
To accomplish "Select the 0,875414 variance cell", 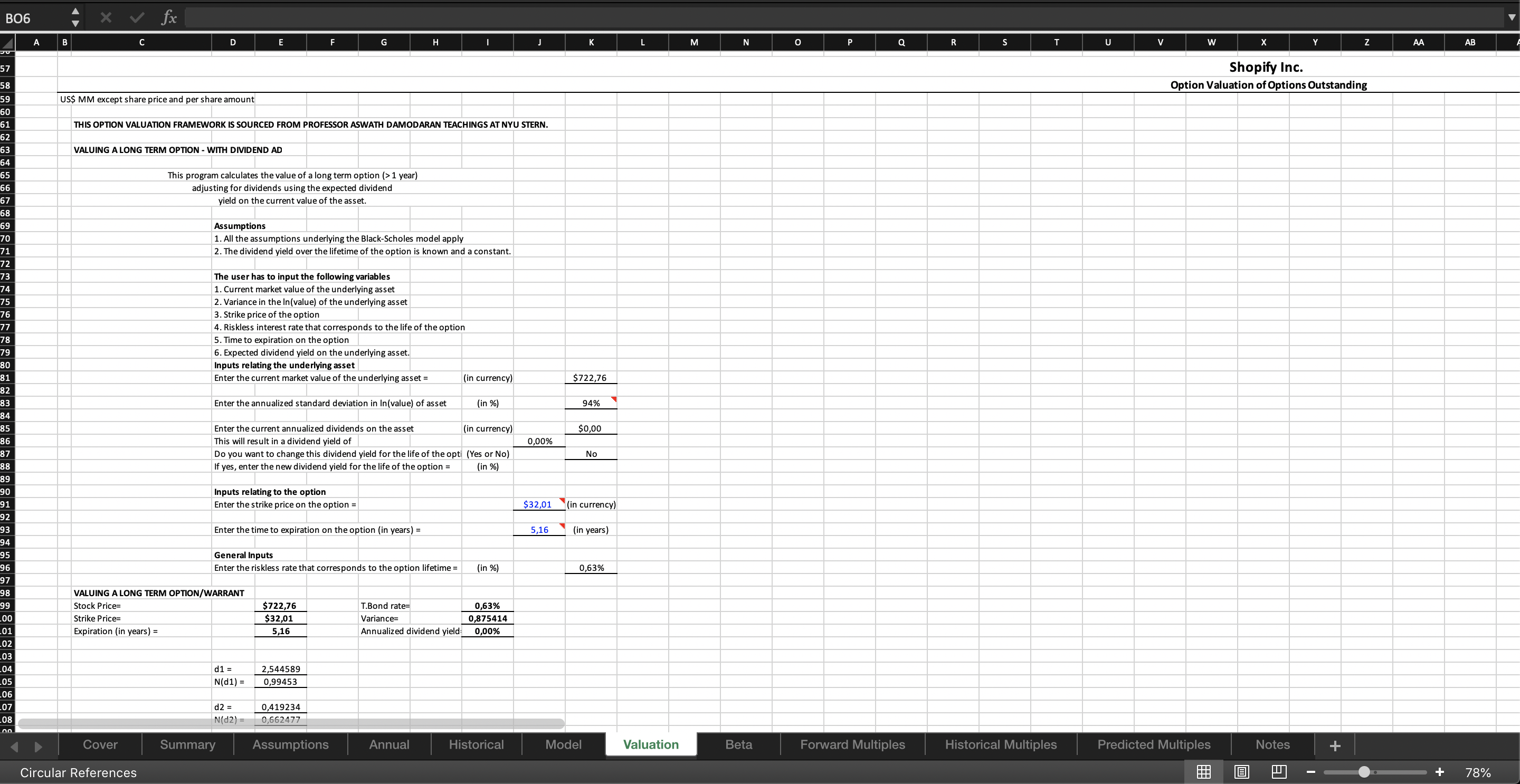I will point(488,618).
